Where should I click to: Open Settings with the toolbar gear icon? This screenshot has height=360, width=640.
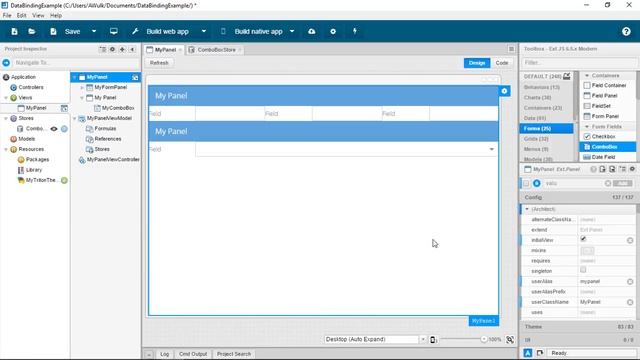[x=333, y=31]
